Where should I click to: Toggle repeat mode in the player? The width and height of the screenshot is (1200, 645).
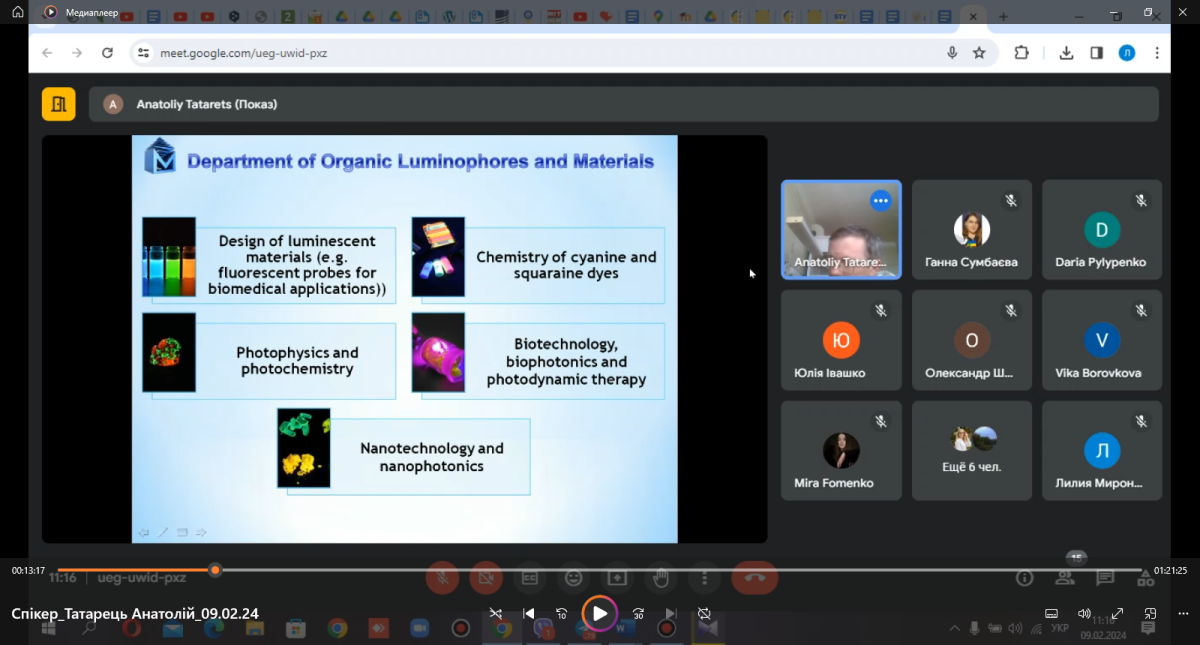coord(704,614)
